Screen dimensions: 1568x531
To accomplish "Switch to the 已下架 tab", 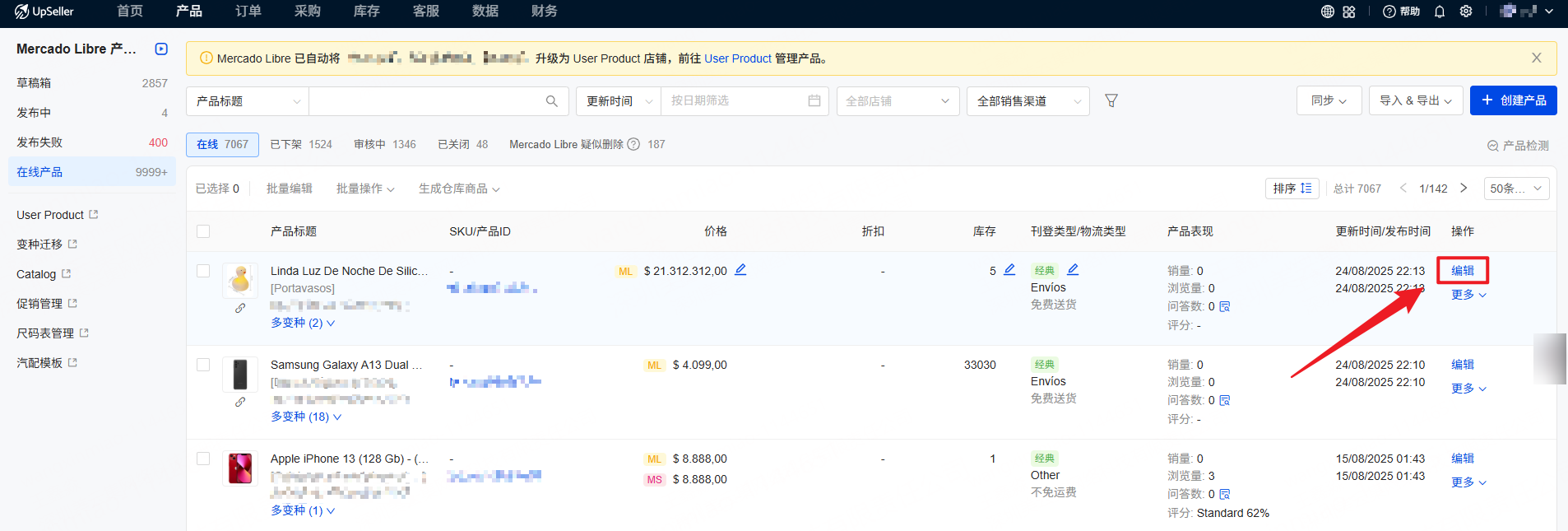I will coord(300,144).
